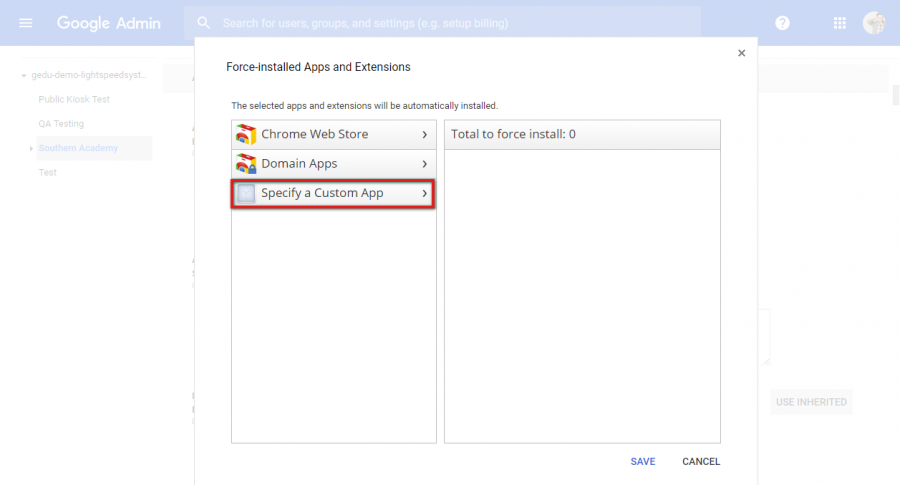Image resolution: width=900 pixels, height=485 pixels.
Task: Open the hamburger main menu
Action: 26,23
